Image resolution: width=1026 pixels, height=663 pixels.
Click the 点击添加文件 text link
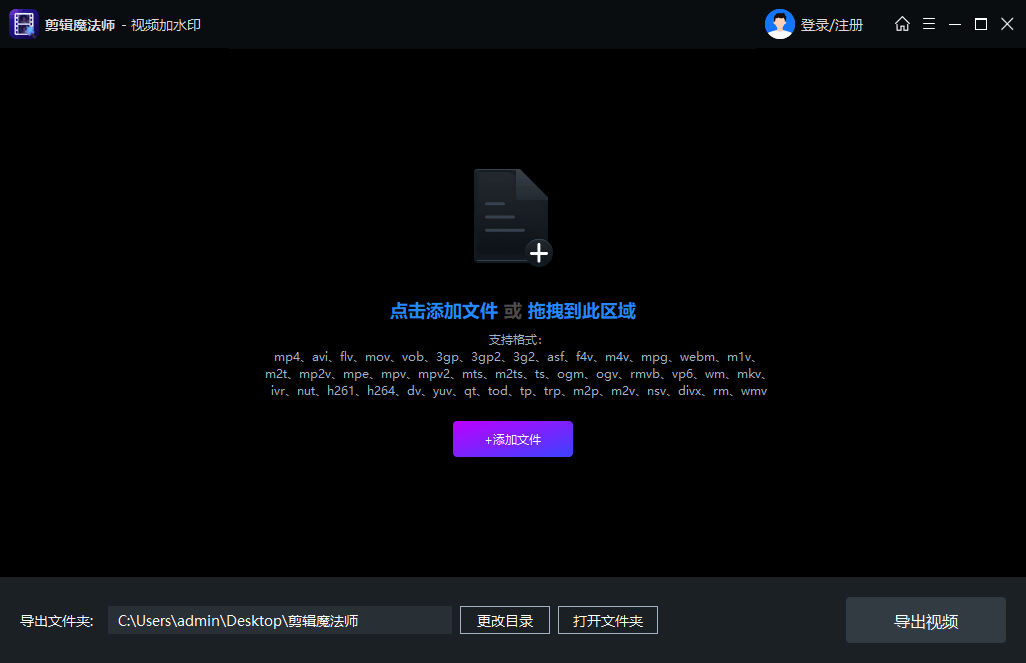443,311
